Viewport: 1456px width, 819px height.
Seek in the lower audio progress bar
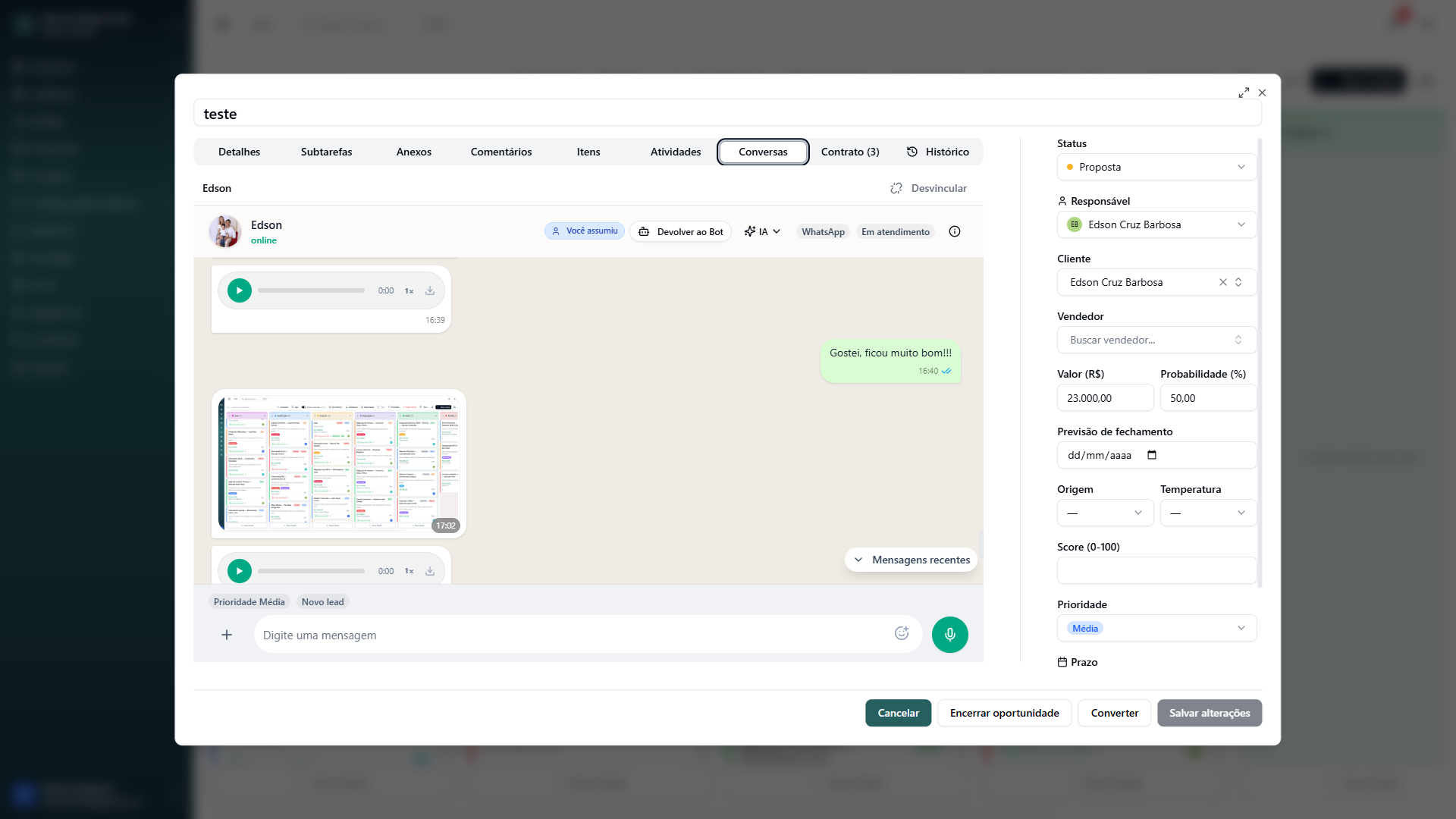pyautogui.click(x=311, y=571)
